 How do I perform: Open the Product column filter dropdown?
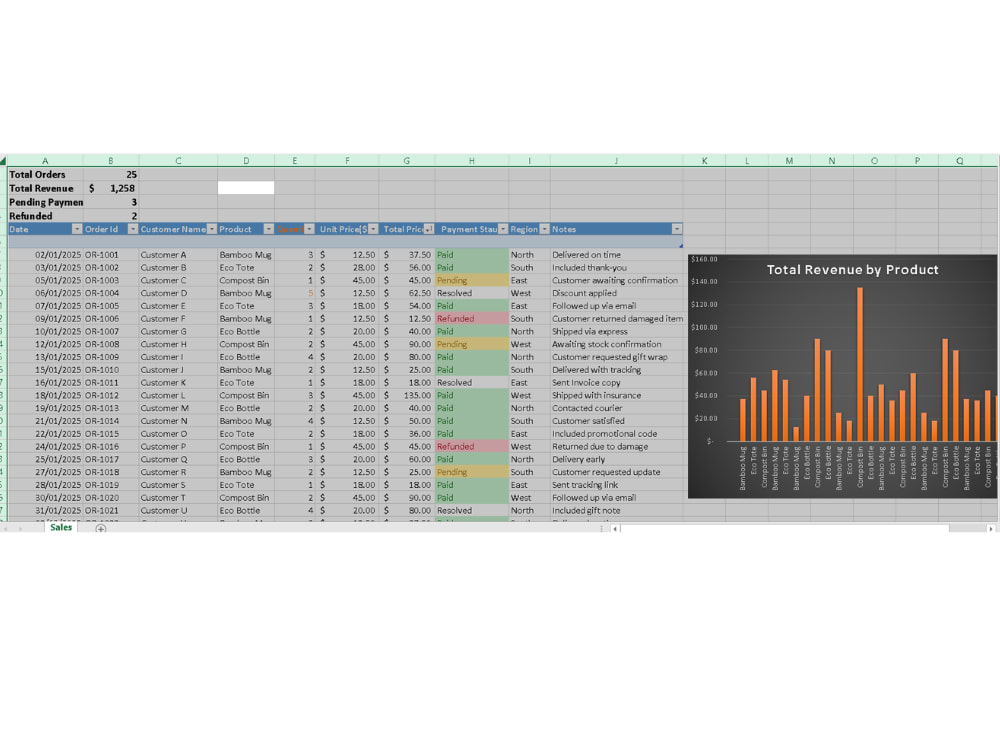pyautogui.click(x=268, y=229)
